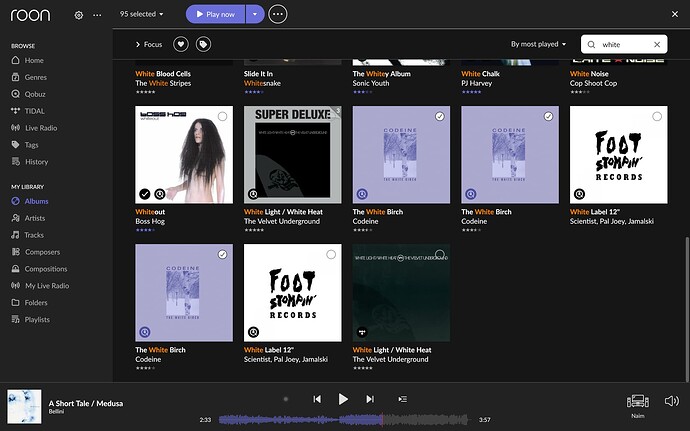690x431 pixels.
Task: Click the checkmark badge on Whiteout cover
Action: [x=145, y=194]
